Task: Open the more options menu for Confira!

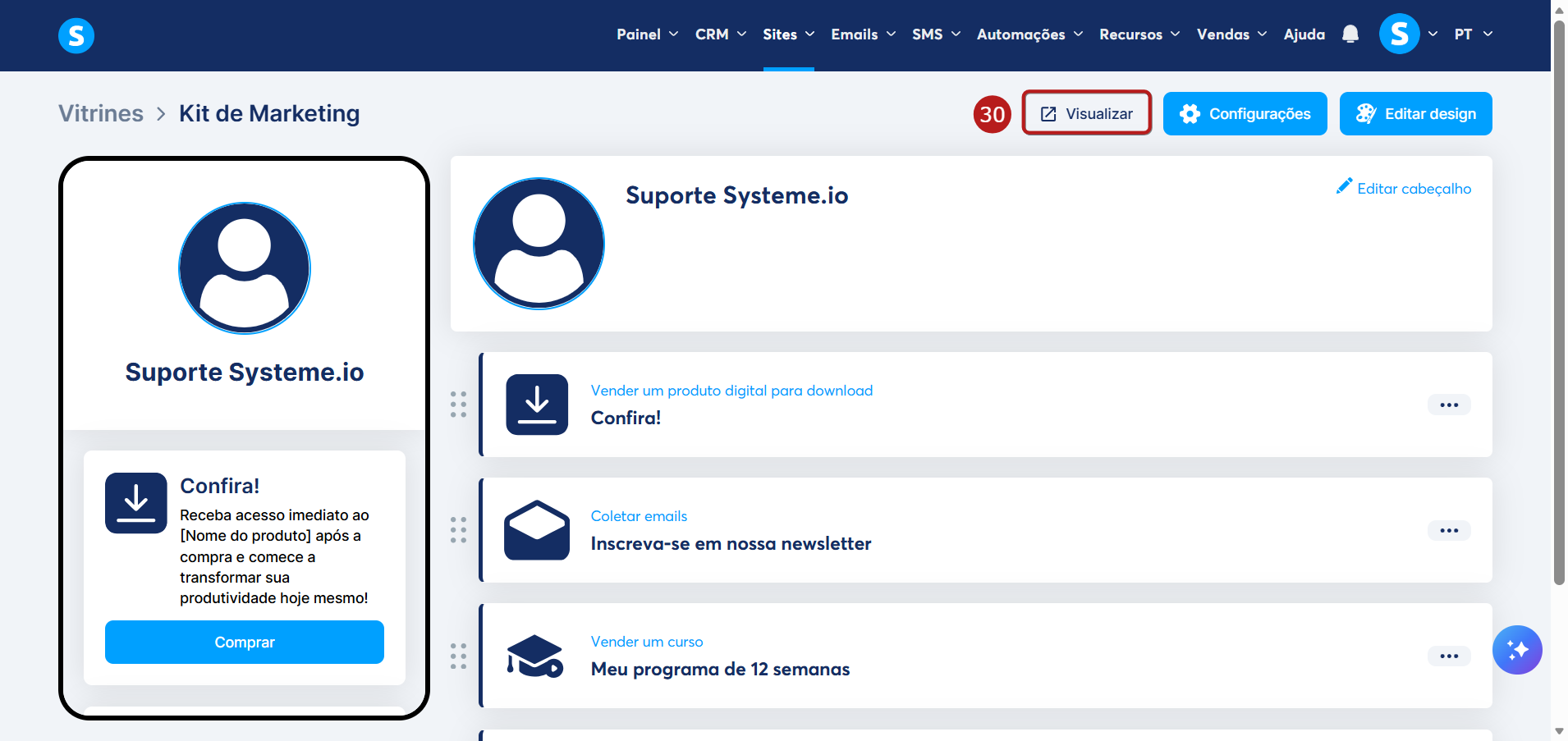Action: click(x=1449, y=405)
